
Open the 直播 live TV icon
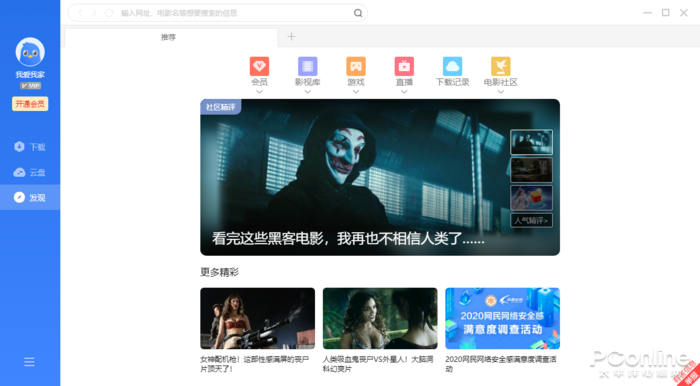(404, 66)
